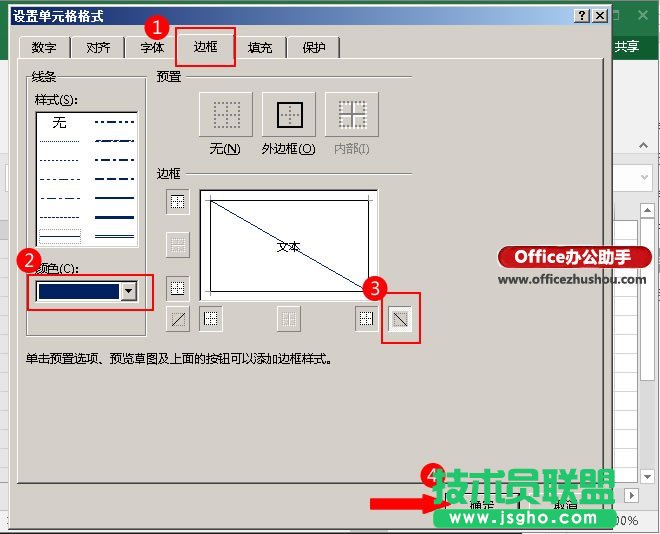Screen dimensions: 660x534
Task: Select the 无 line style
Action: click(x=59, y=122)
